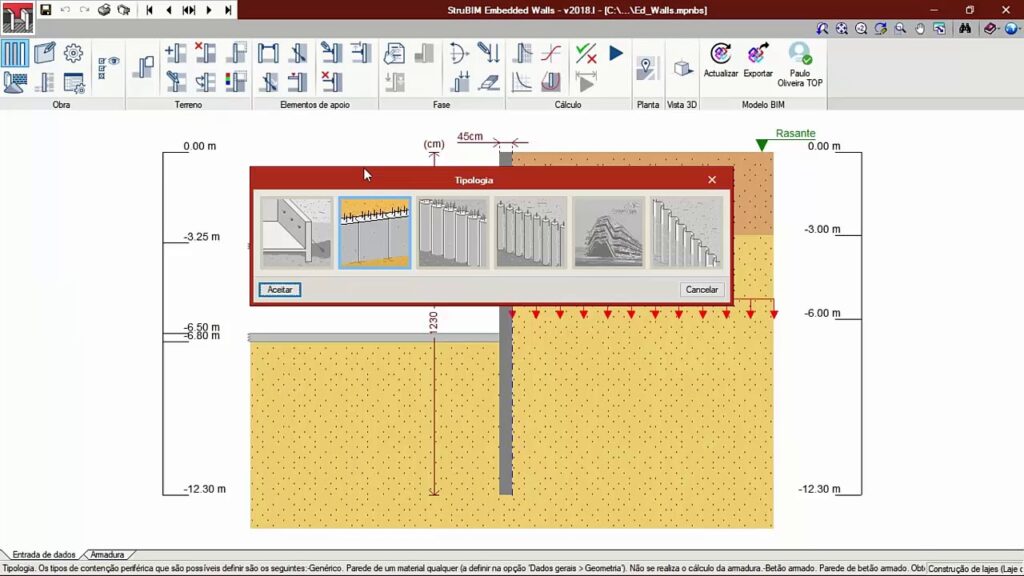Open general settings gear icon
The height and width of the screenshot is (576, 1024).
tap(73, 54)
